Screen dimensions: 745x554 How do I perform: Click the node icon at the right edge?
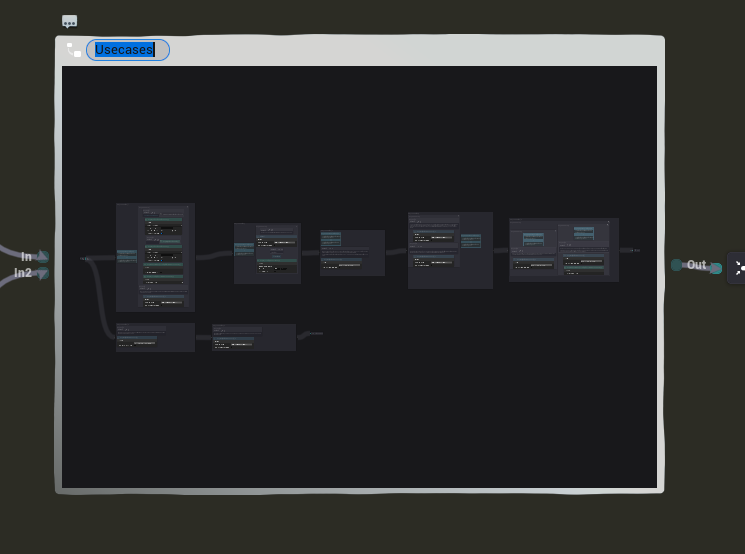click(x=738, y=267)
